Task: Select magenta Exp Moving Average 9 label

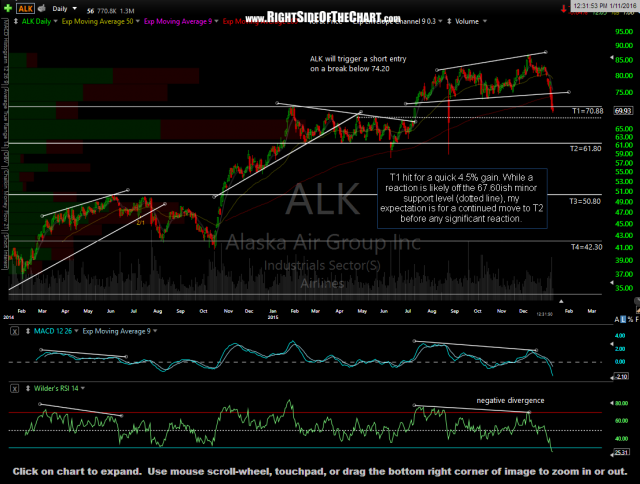Action: click(178, 21)
